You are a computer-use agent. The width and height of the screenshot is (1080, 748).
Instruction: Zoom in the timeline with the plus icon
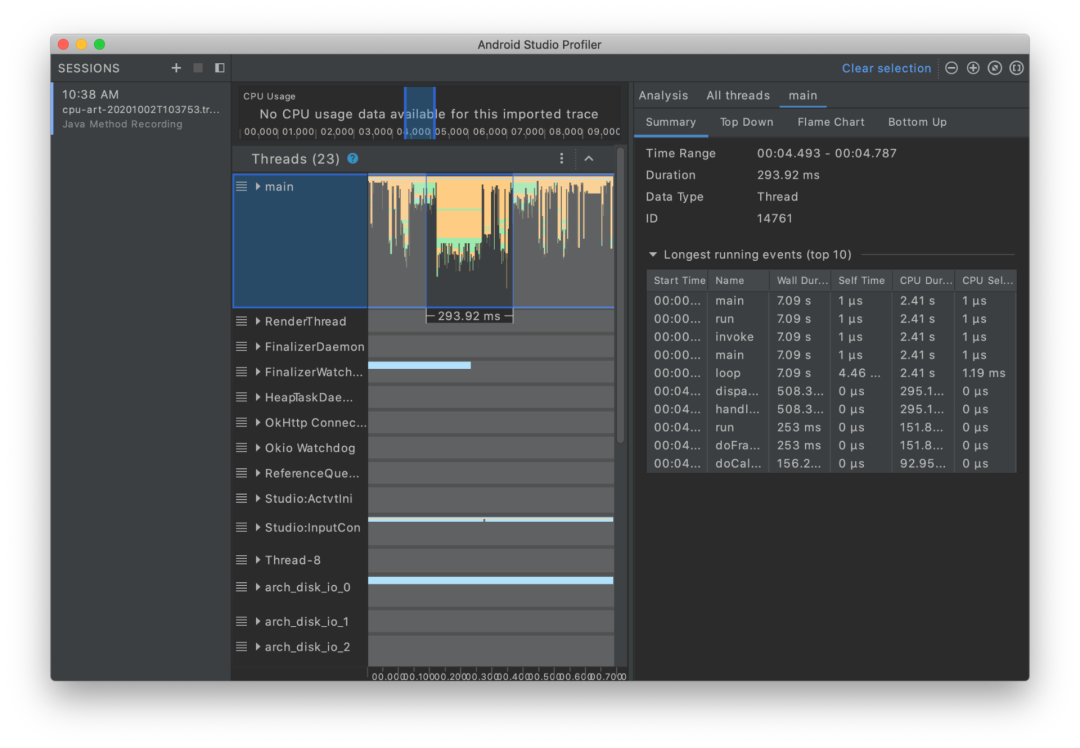tap(973, 68)
